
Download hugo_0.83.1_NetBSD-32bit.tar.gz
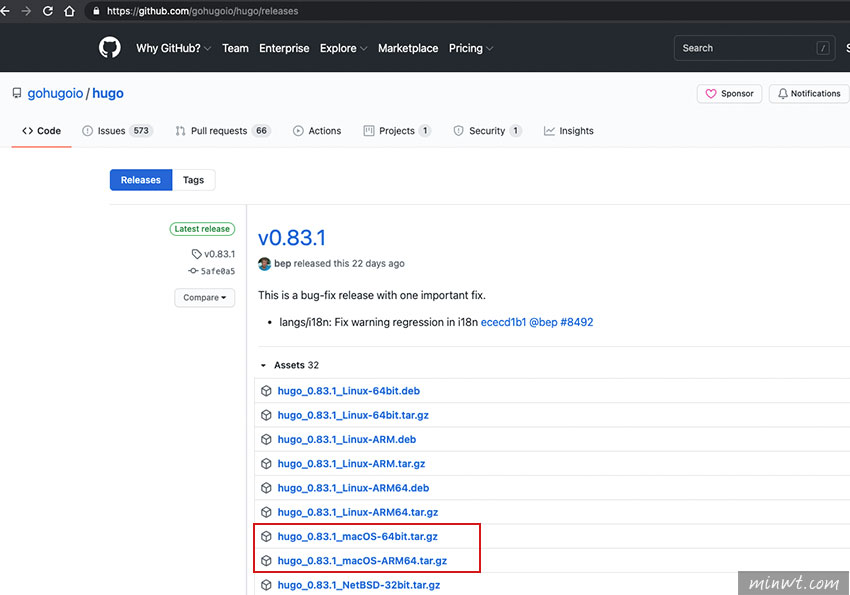[359, 585]
